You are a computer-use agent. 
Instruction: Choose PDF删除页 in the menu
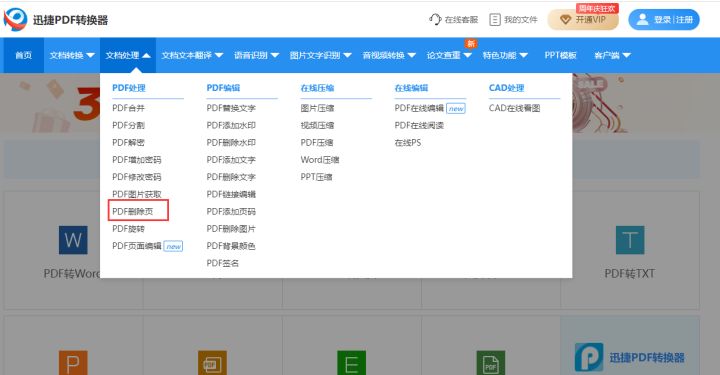click(x=133, y=211)
